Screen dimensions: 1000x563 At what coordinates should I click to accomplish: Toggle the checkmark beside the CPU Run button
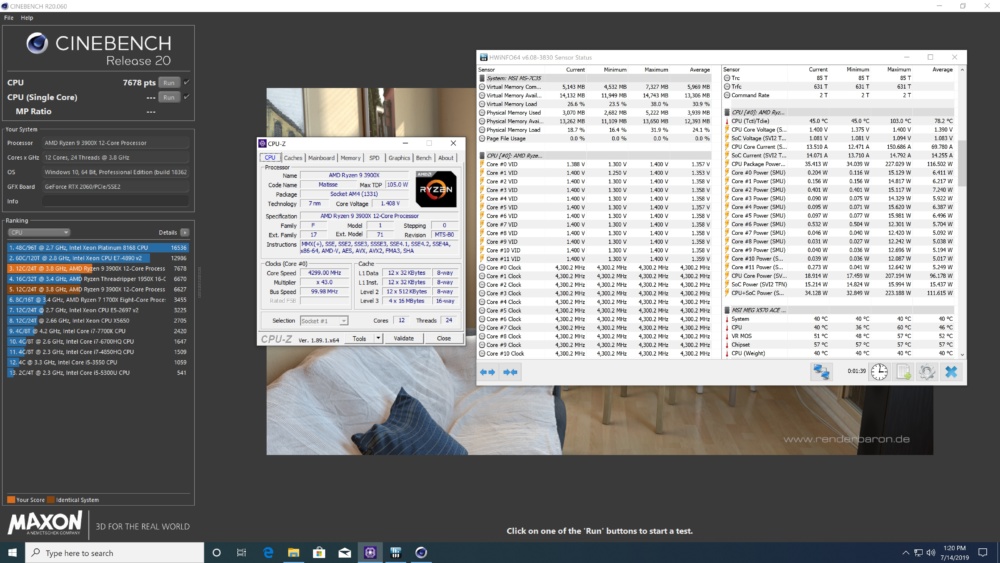click(x=186, y=82)
